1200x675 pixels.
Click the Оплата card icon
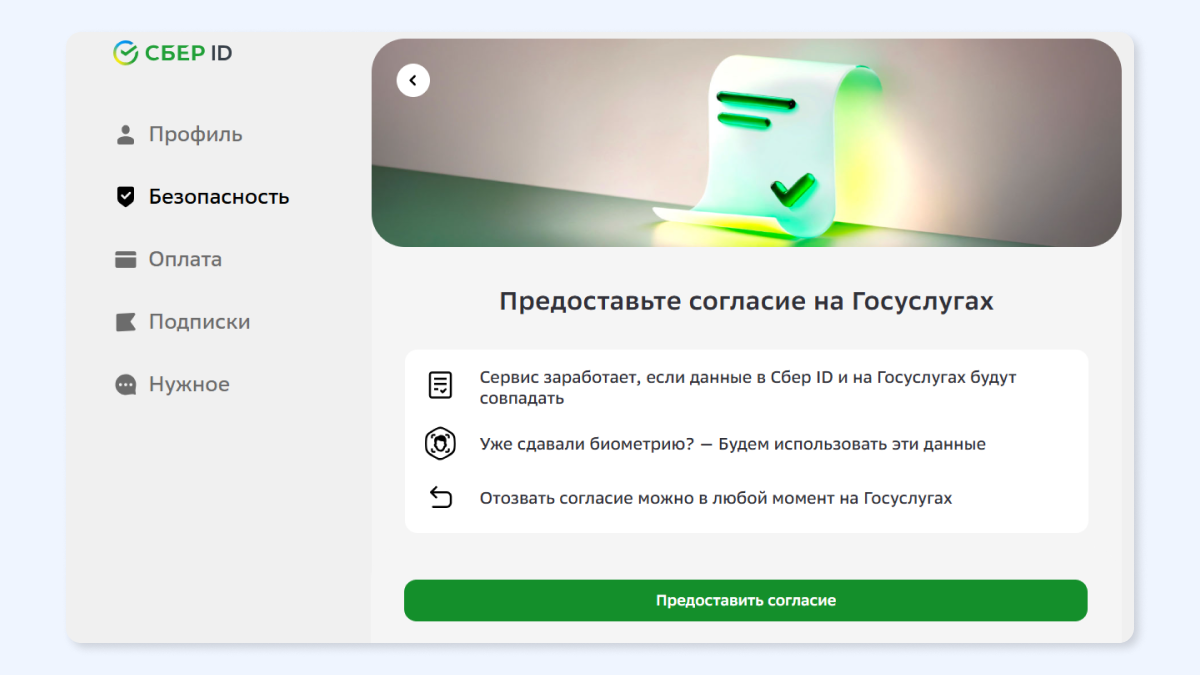pos(125,260)
